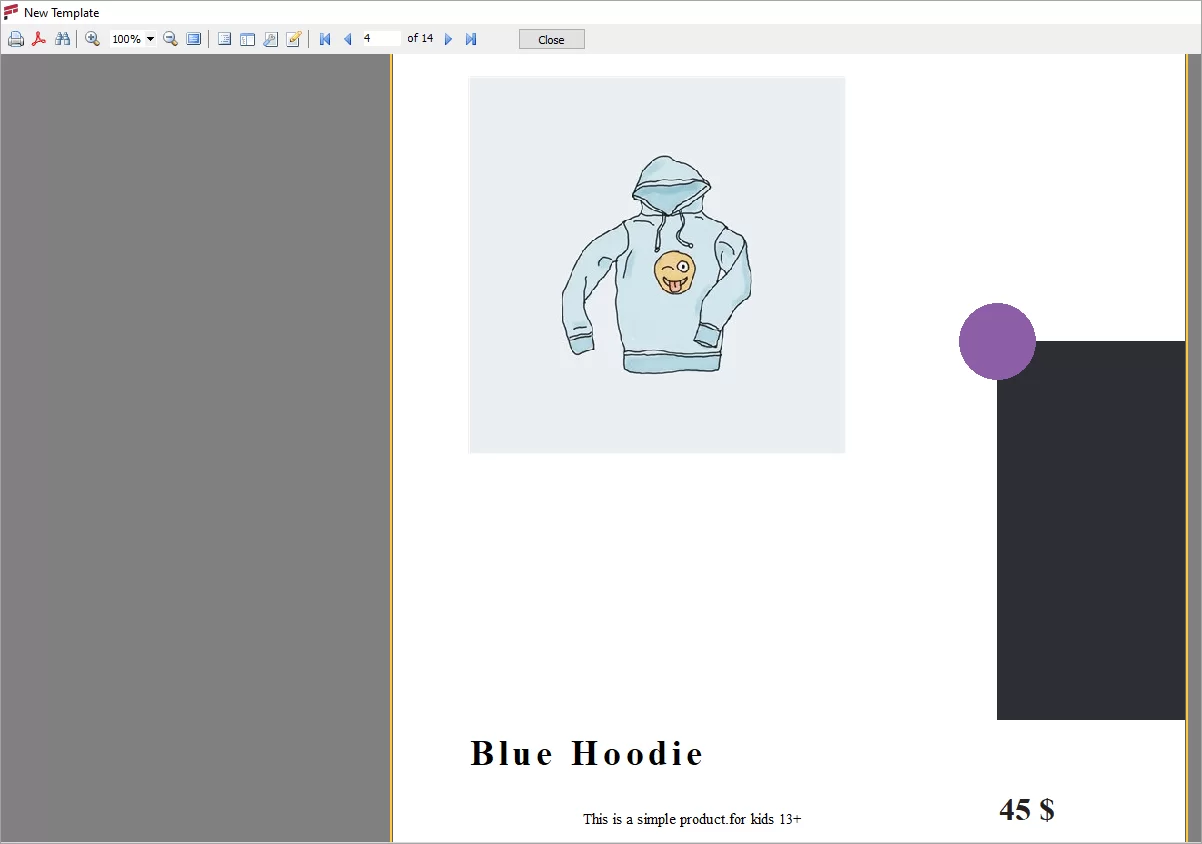Edit the current report page
This screenshot has height=844, width=1202.
pos(294,39)
